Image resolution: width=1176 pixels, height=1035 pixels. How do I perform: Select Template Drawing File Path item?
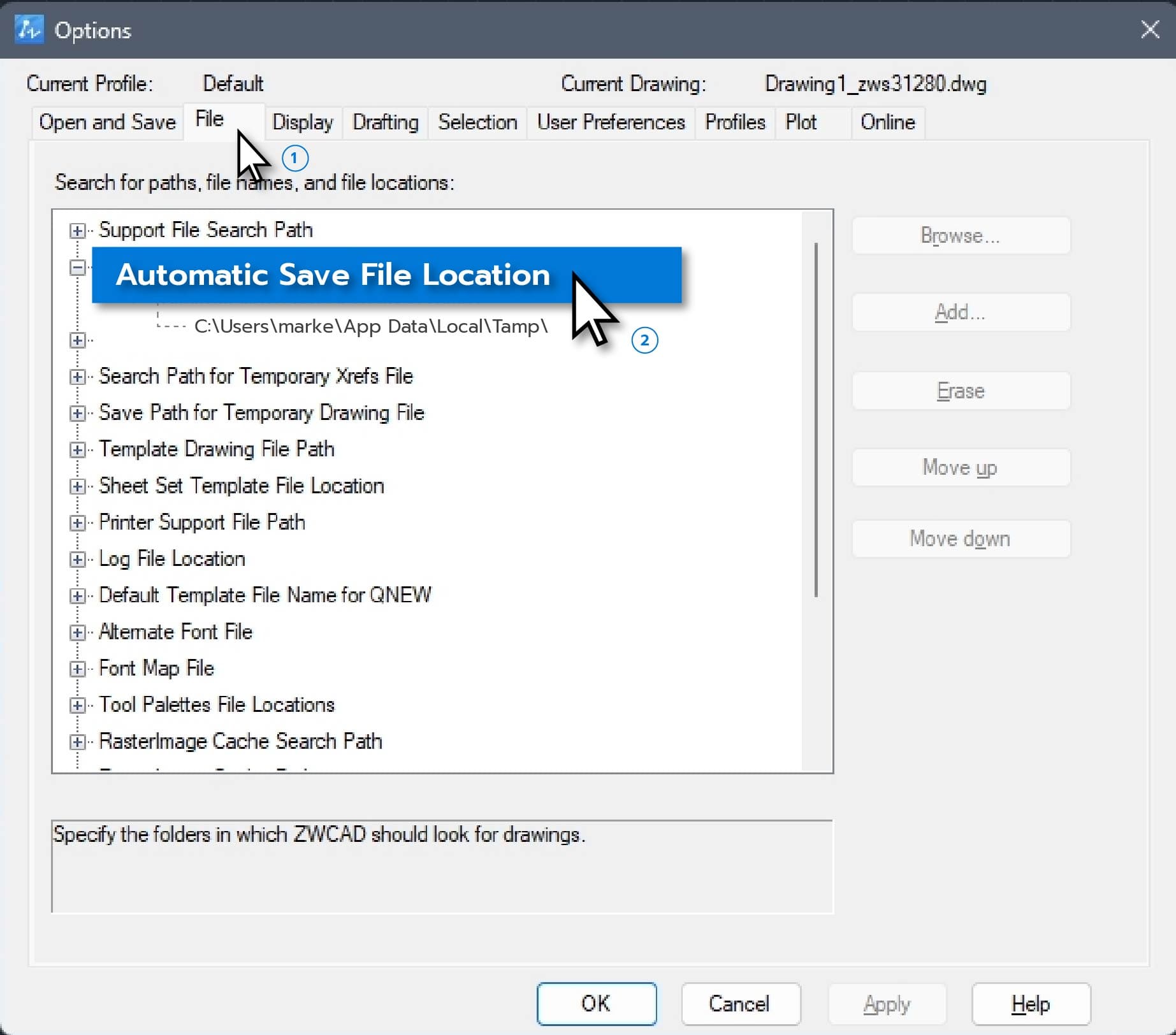pyautogui.click(x=217, y=449)
